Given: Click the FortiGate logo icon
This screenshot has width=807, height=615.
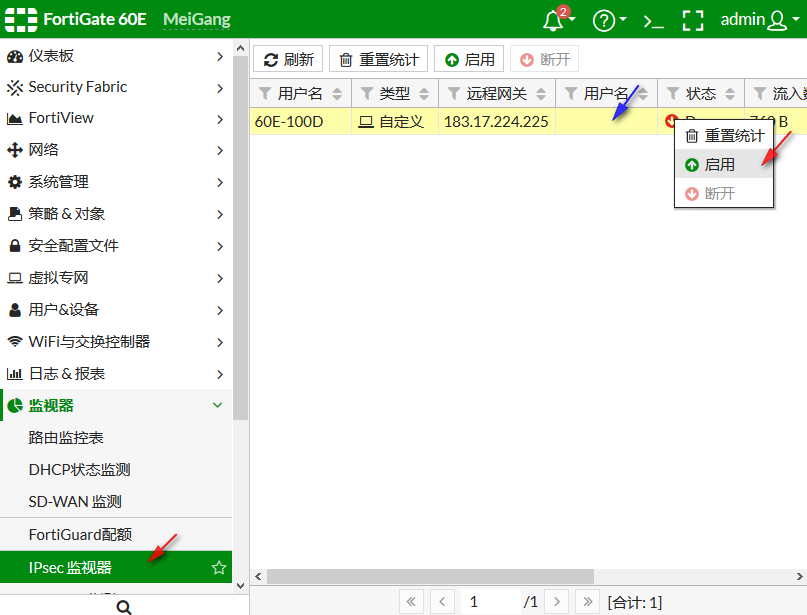Looking at the screenshot, I should pos(21,20).
